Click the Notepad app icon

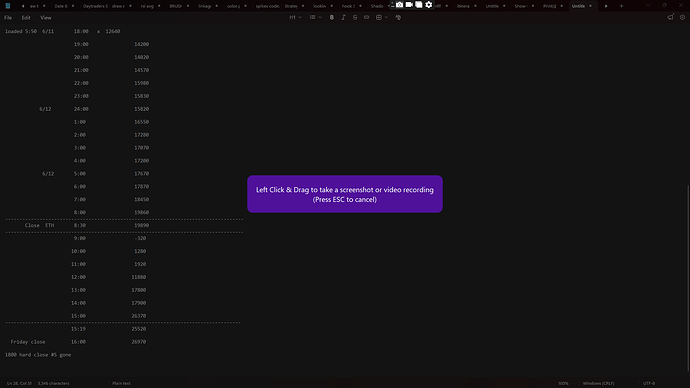(7, 6)
